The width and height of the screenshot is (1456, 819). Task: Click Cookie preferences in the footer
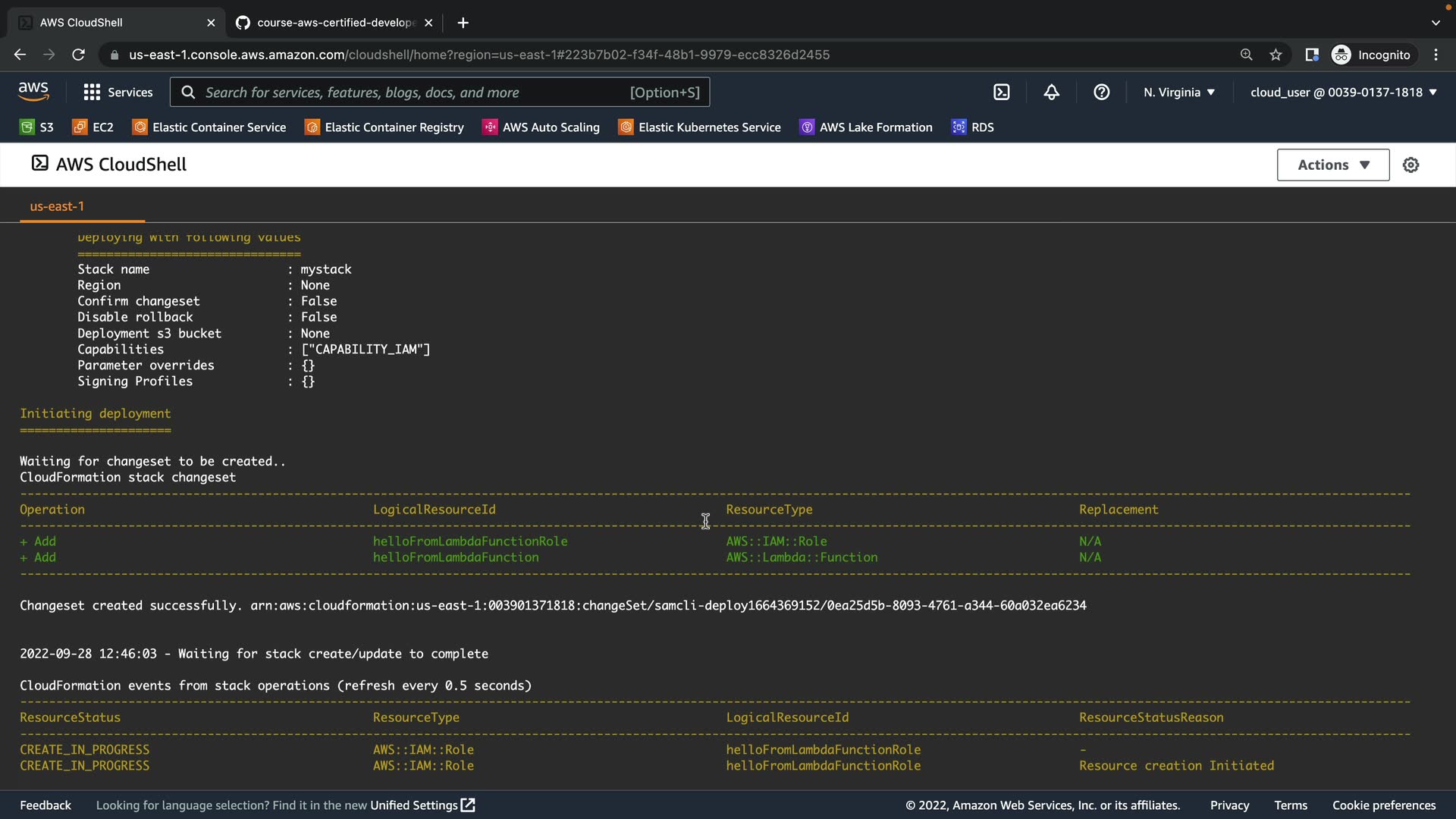coord(1383,805)
